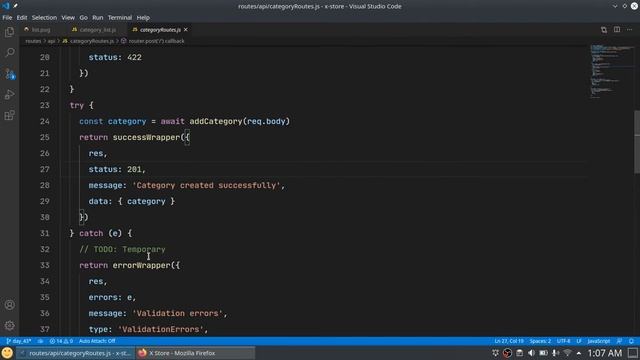The image size is (640, 360).
Task: Click the categoryRoutes.js breadcrumb segment
Action: tap(89, 41)
